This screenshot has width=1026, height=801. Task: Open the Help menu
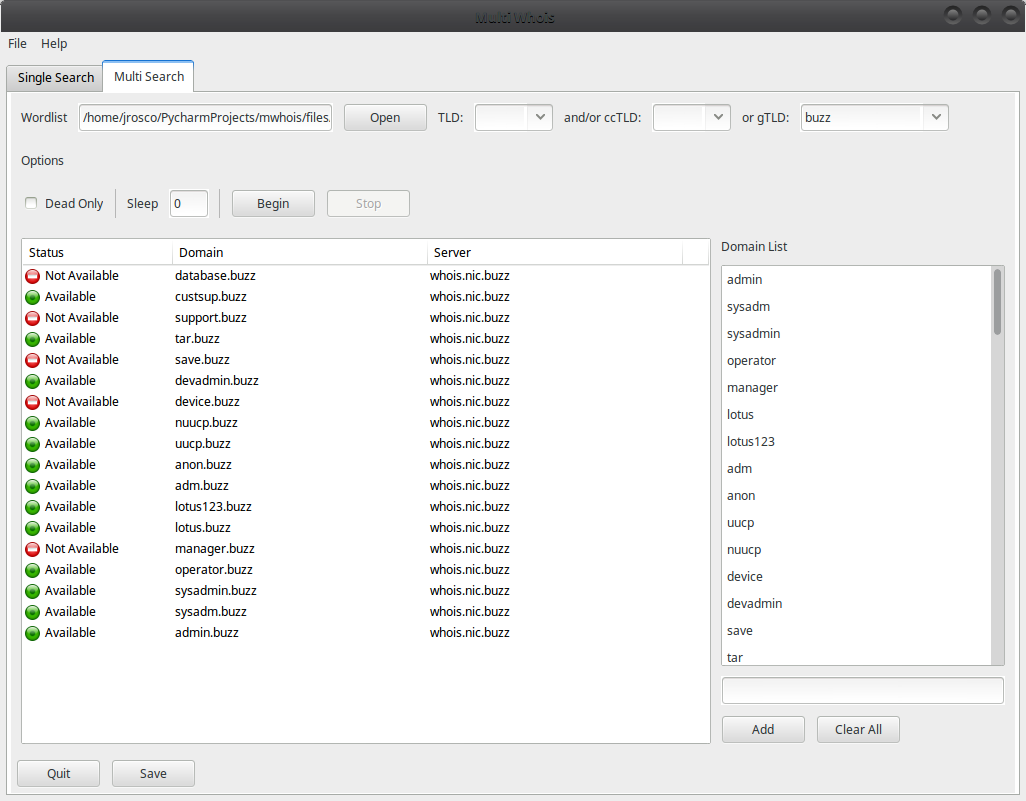(x=54, y=44)
